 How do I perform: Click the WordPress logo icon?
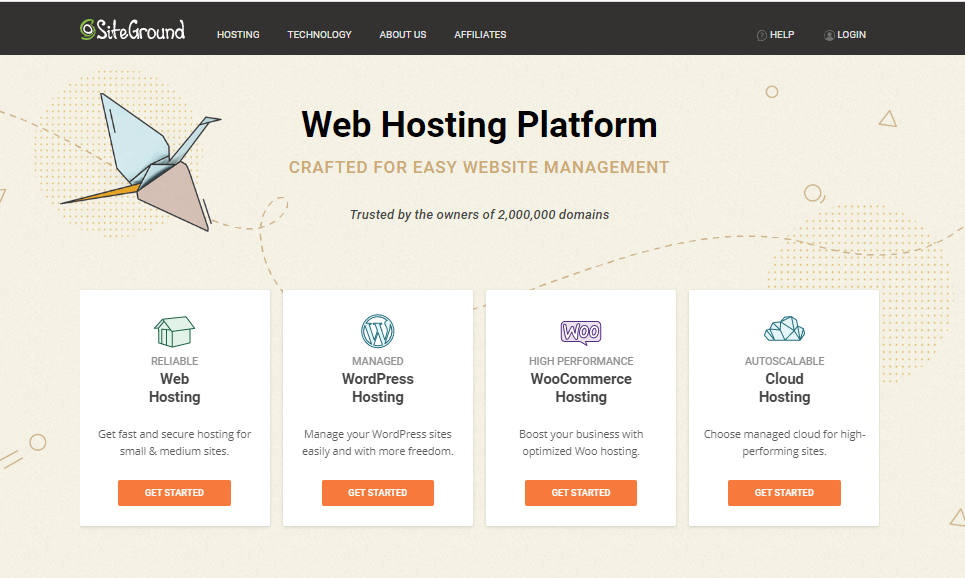[x=378, y=331]
